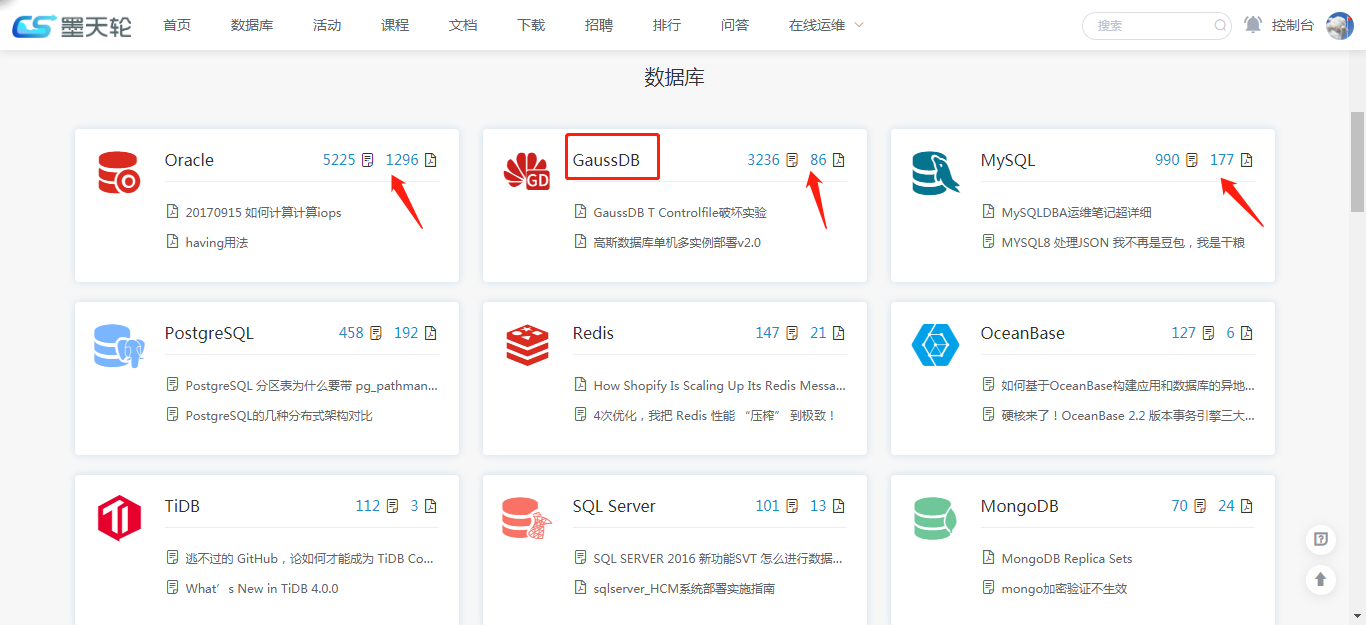The height and width of the screenshot is (625, 1366).
Task: Open the OceanBase hexagon logo icon
Action: [x=935, y=345]
